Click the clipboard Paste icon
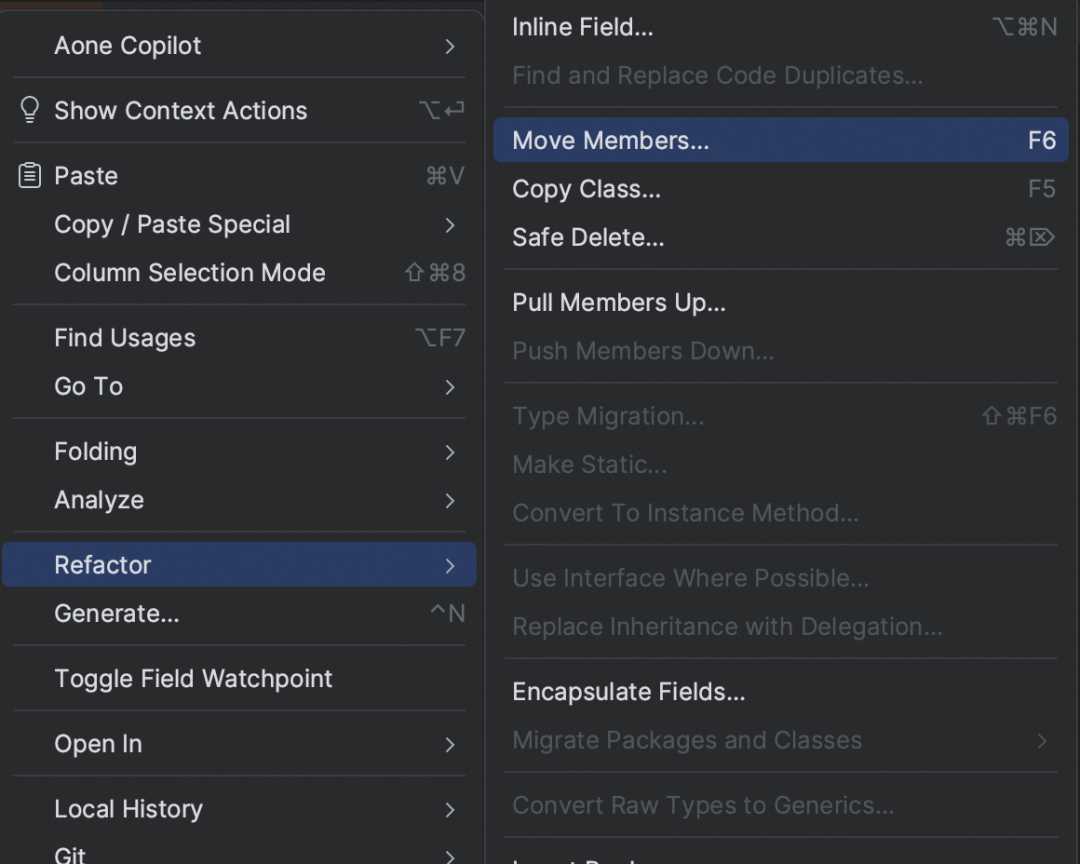Viewport: 1080px width, 864px height. tap(30, 176)
